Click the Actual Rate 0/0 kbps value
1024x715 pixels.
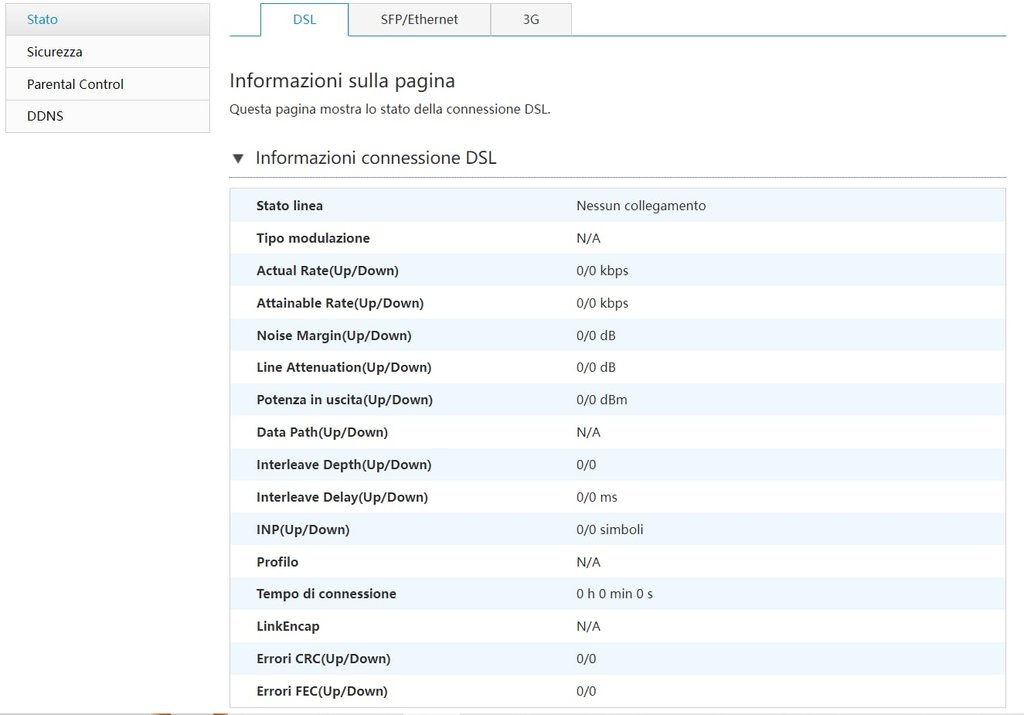tap(602, 271)
